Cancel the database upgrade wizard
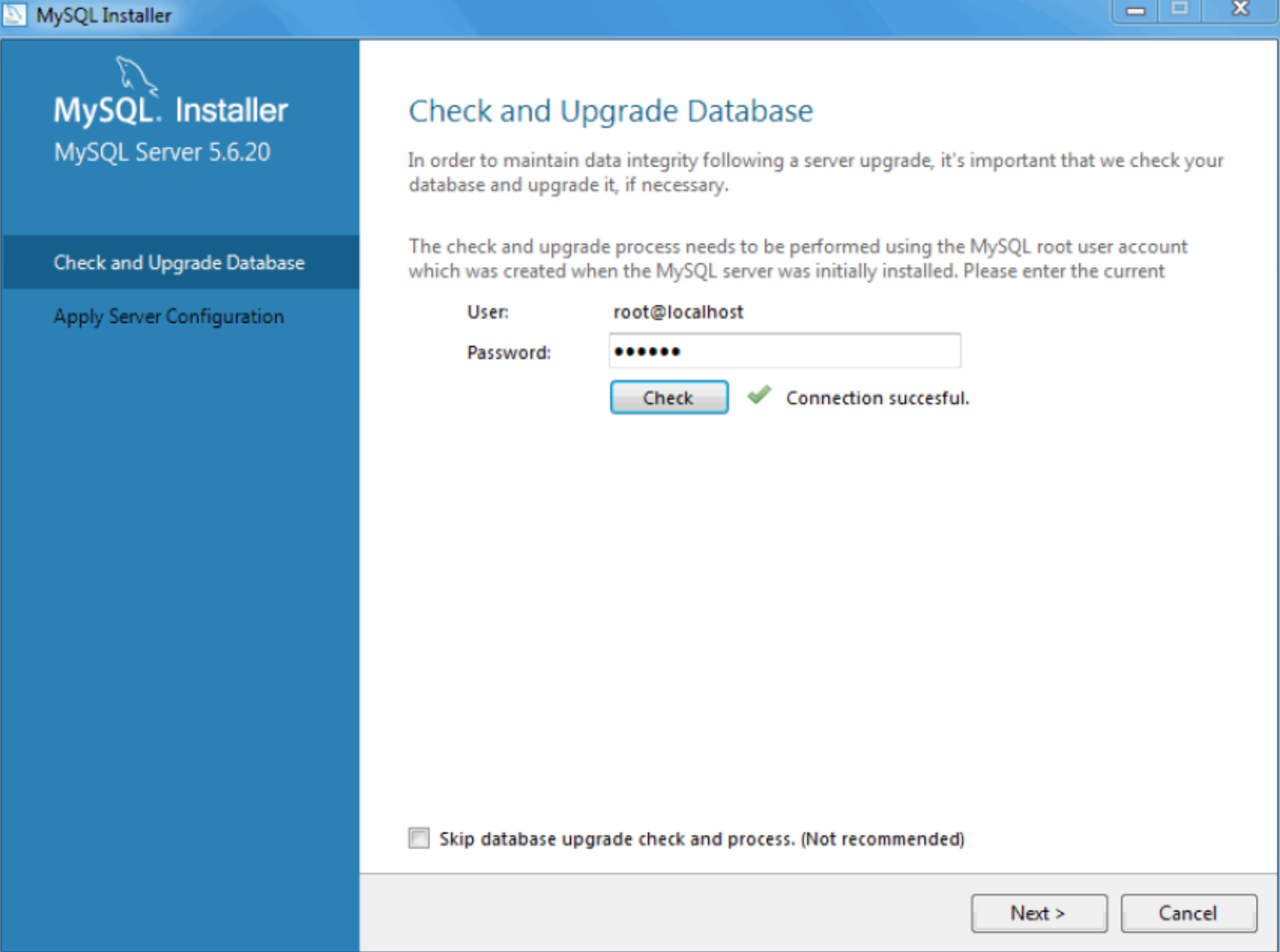 pyautogui.click(x=1188, y=913)
